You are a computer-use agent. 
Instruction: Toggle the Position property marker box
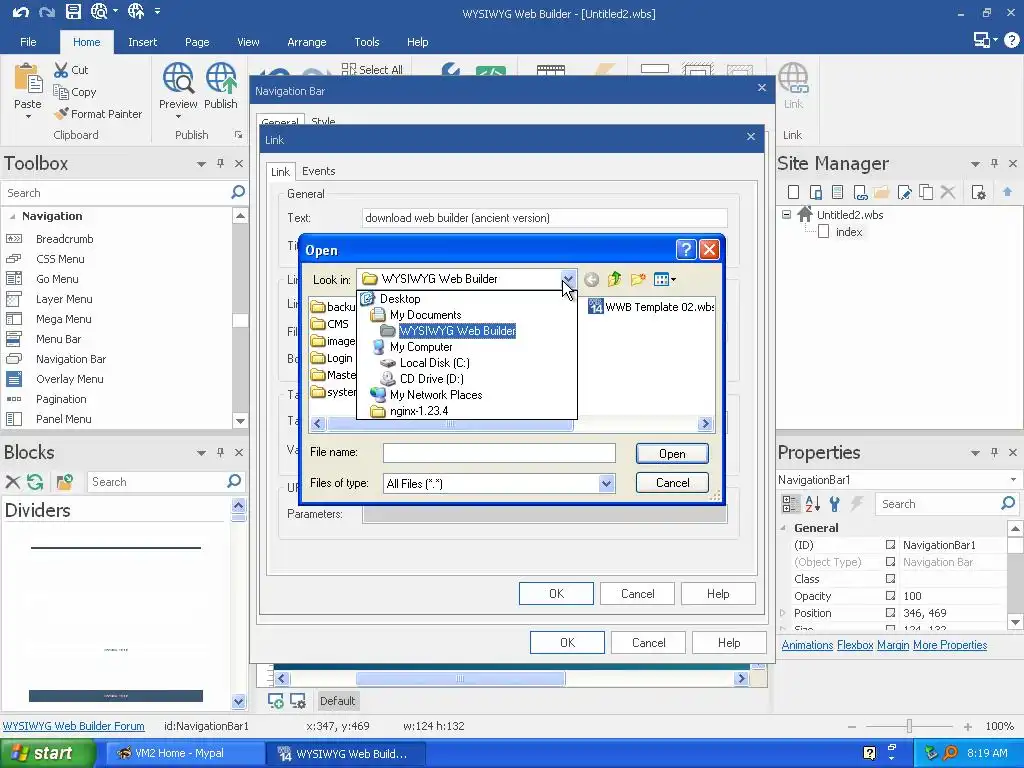click(890, 613)
